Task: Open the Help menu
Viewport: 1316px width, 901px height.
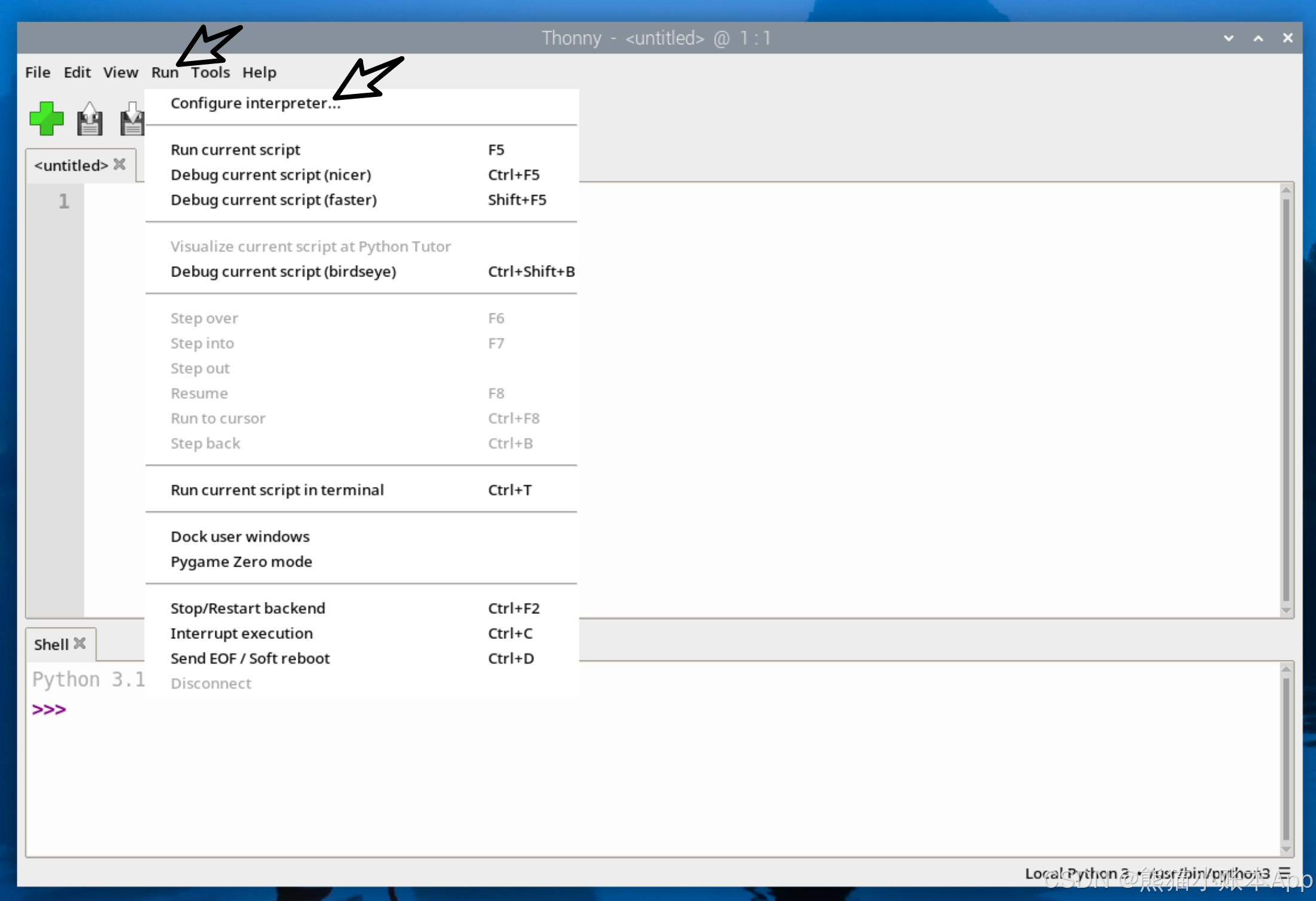Action: 259,72
